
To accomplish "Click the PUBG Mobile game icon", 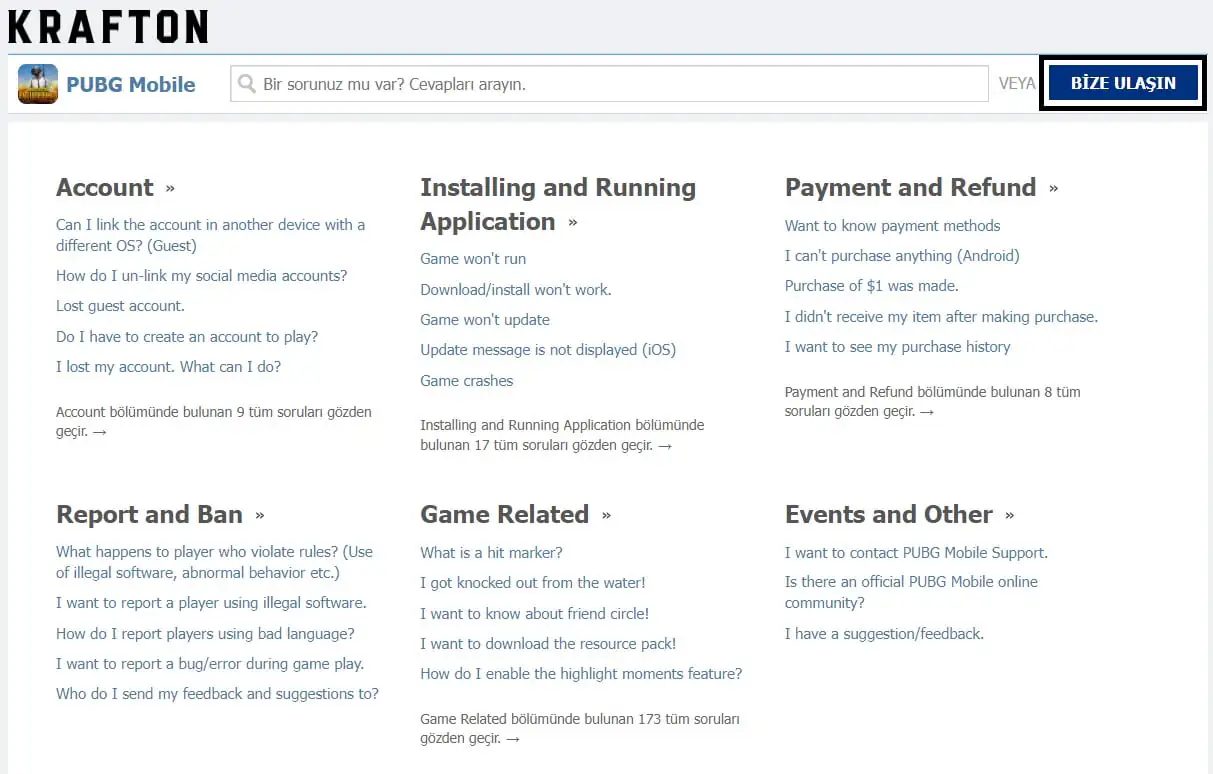I will [38, 84].
